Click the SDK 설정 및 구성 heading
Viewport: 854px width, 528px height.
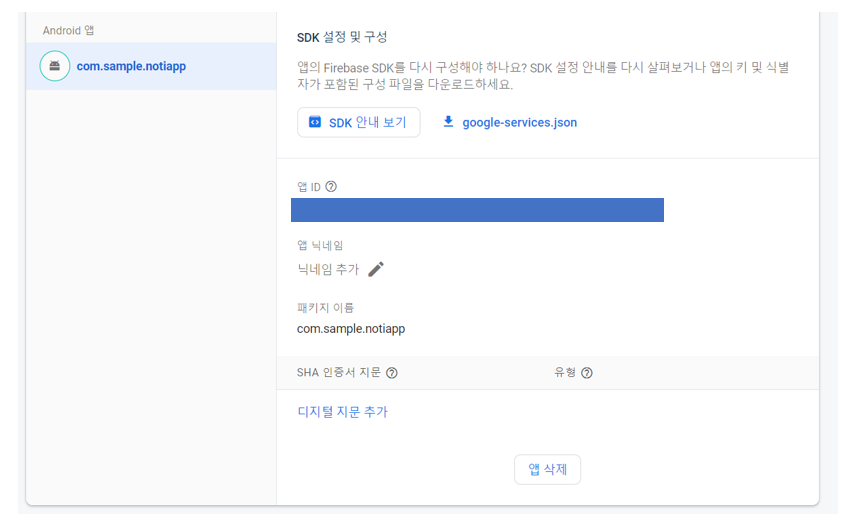click(342, 37)
